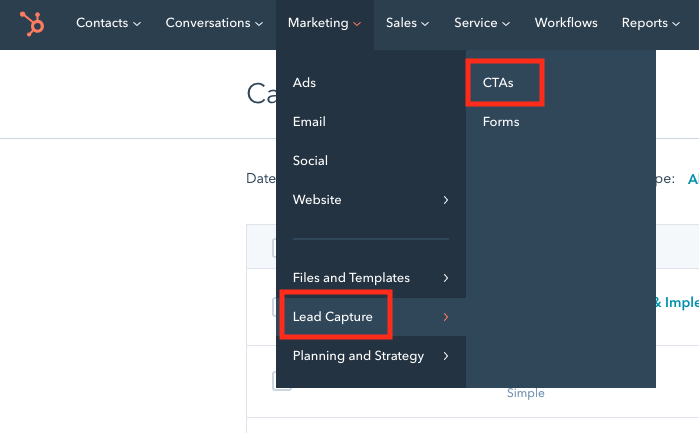Viewport: 699px width, 433px height.
Task: Click the Lead Capture menu item
Action: (333, 317)
